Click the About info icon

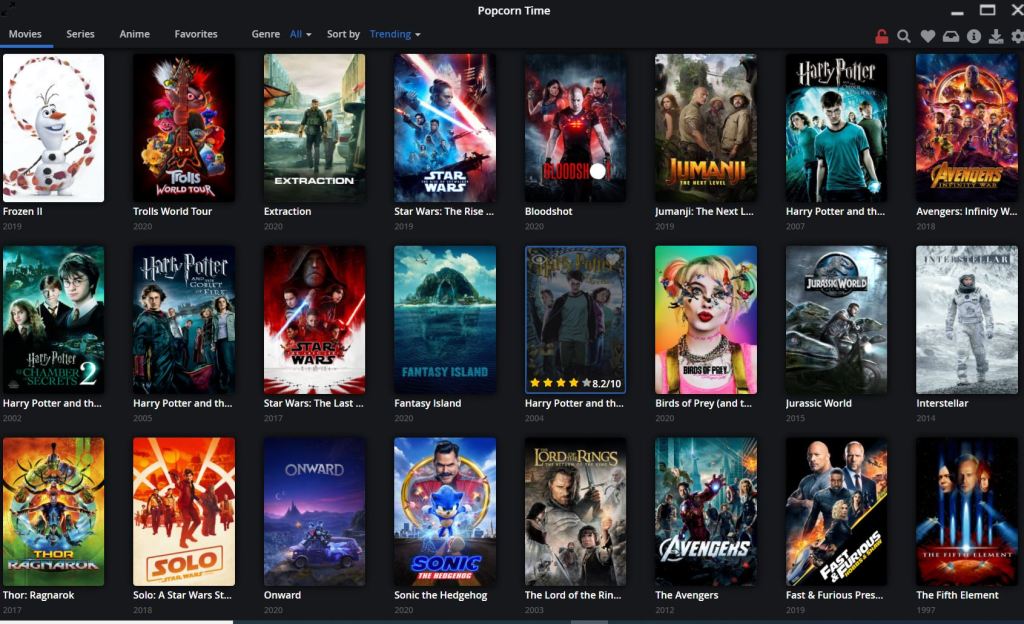975,36
